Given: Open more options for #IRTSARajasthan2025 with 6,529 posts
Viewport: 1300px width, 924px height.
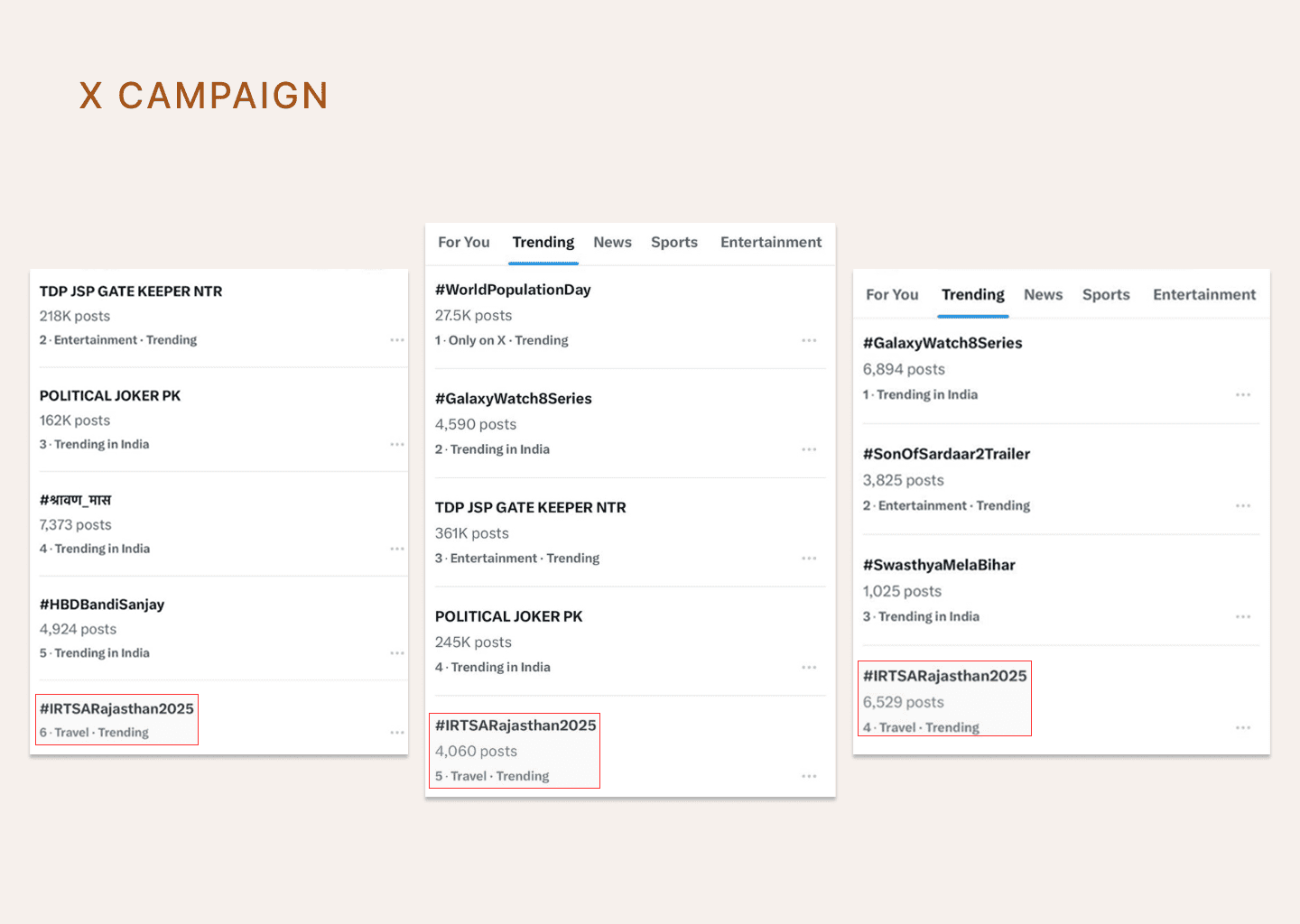Looking at the screenshot, I should [x=1243, y=727].
